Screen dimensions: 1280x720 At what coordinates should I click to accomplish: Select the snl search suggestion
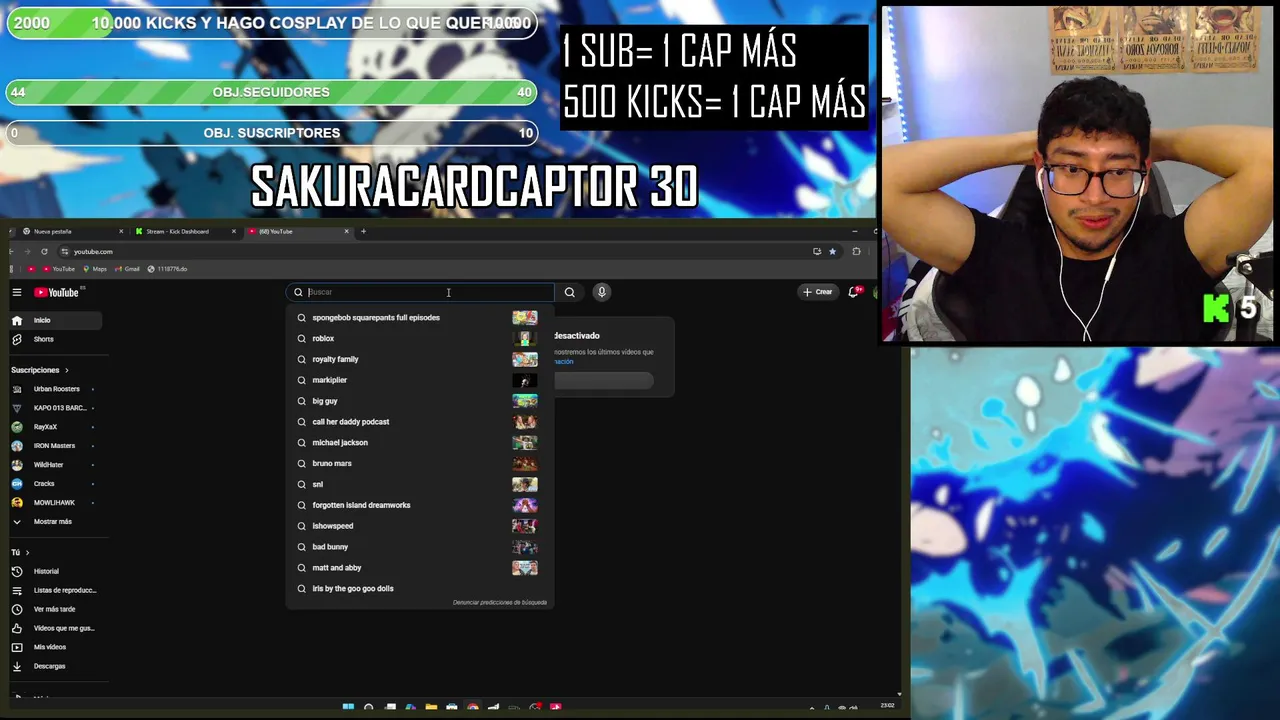click(x=419, y=484)
